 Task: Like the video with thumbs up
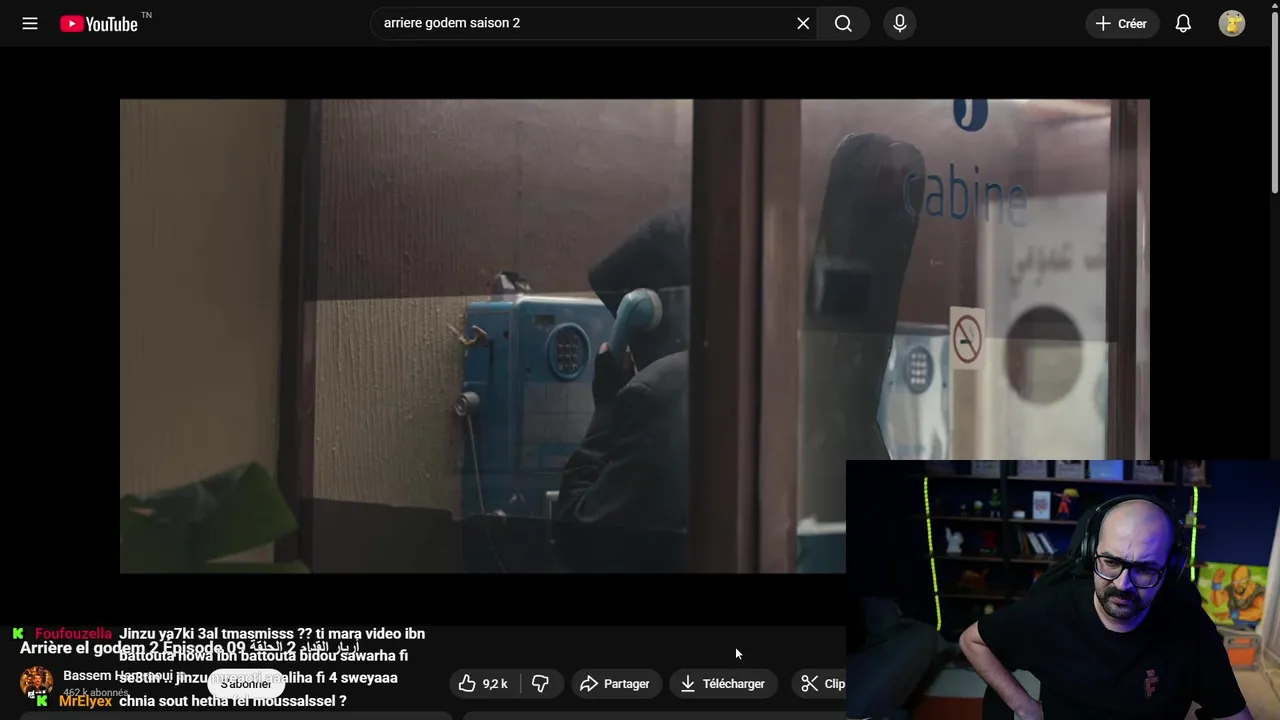point(485,684)
